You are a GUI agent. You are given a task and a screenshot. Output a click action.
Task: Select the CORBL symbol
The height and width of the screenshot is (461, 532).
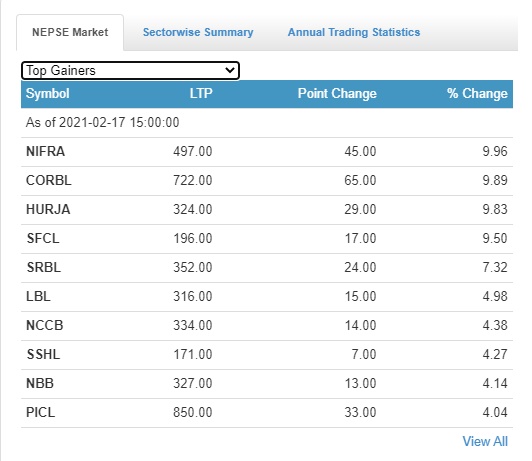49,180
